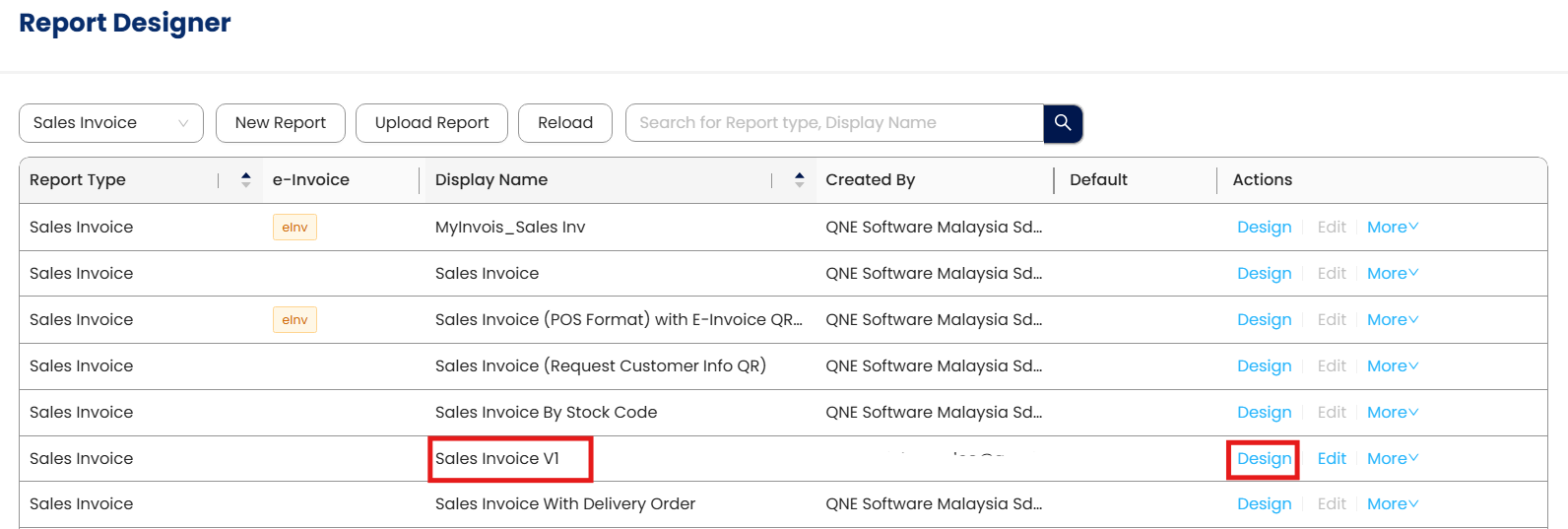The height and width of the screenshot is (529, 1568).
Task: Expand More menu for MyInvois_Sales Inv
Action: pos(1392,228)
